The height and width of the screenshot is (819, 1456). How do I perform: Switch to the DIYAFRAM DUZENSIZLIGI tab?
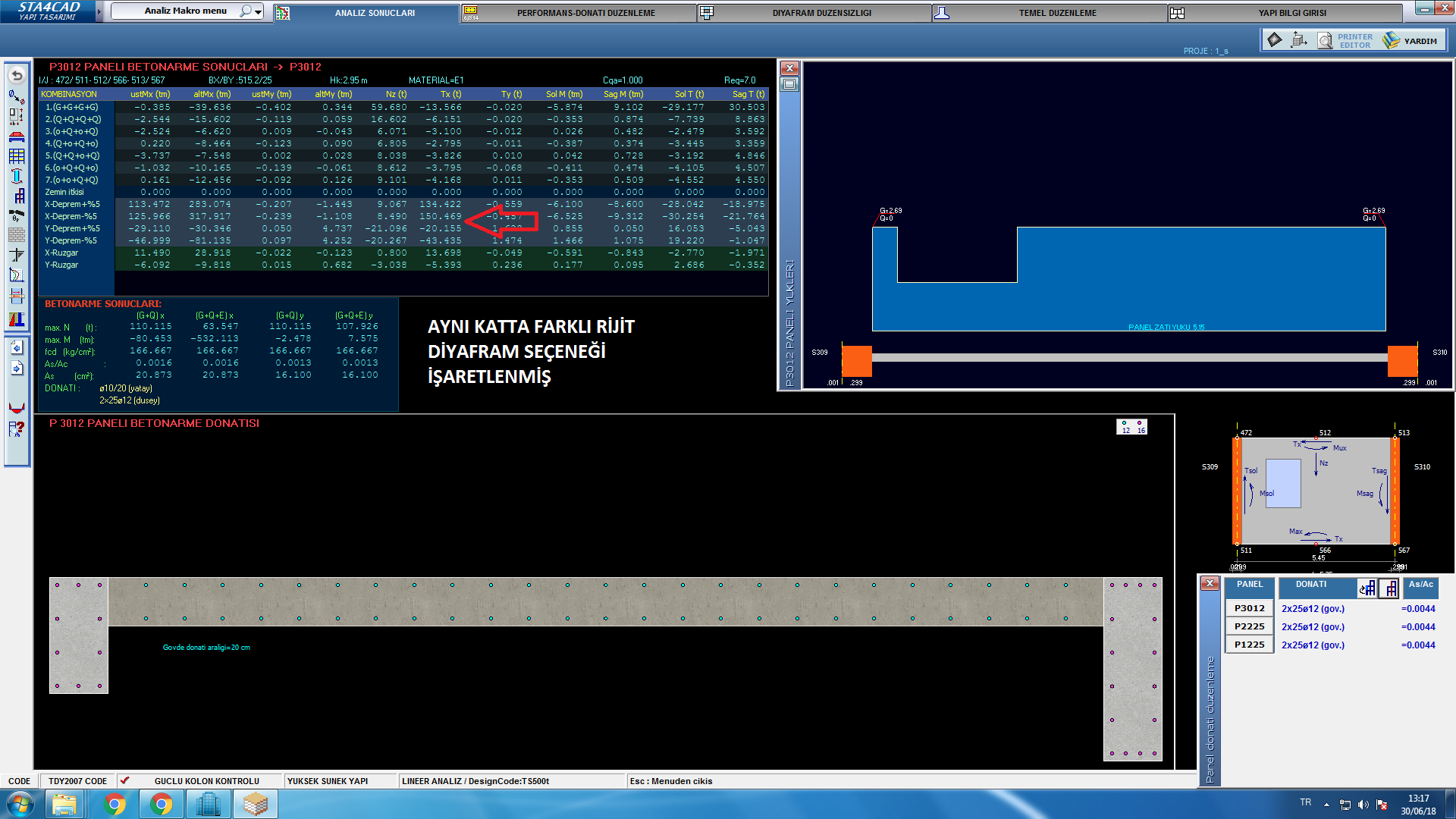(x=814, y=13)
